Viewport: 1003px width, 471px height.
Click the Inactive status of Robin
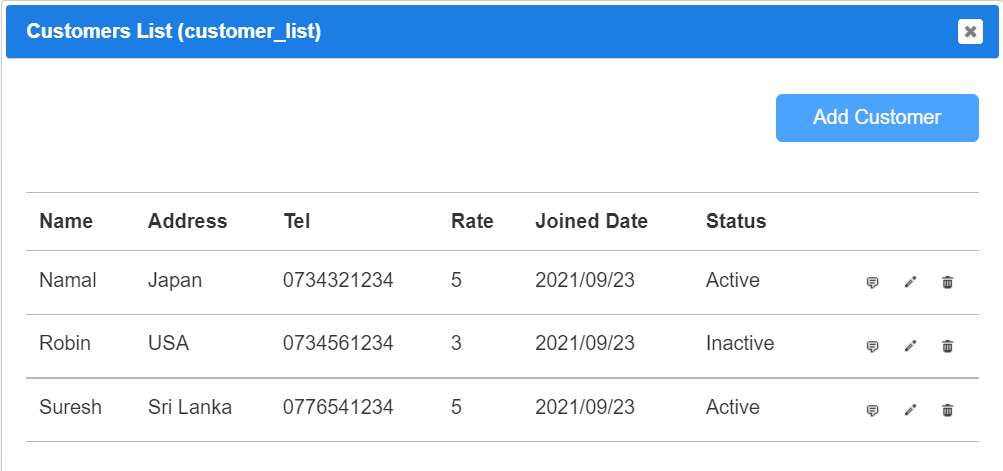click(739, 344)
